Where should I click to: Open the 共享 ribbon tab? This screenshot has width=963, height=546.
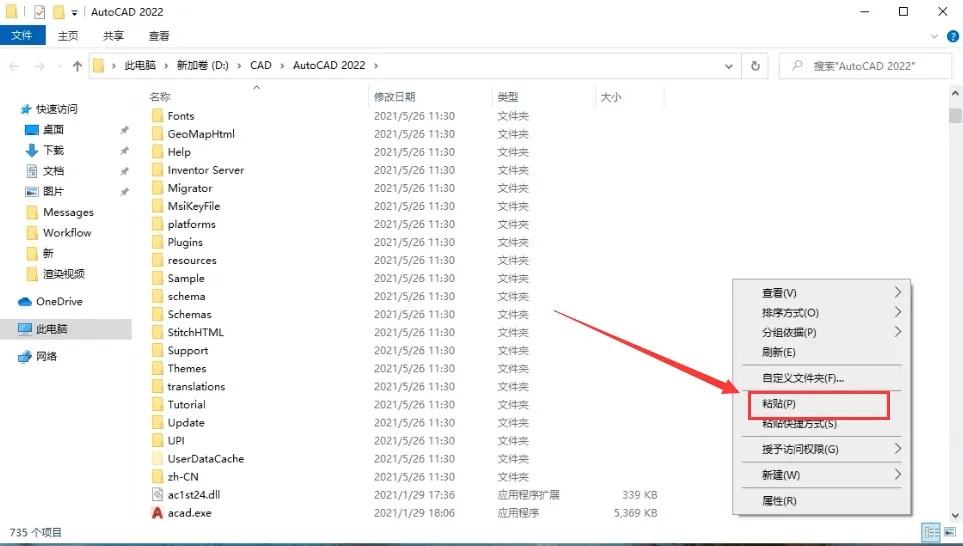click(113, 36)
